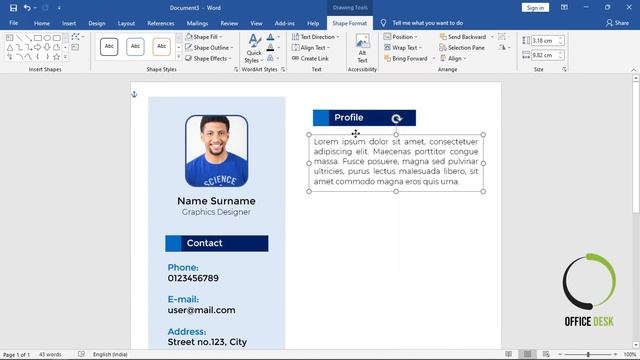
Task: Switch to the Home tab
Action: coord(42,23)
